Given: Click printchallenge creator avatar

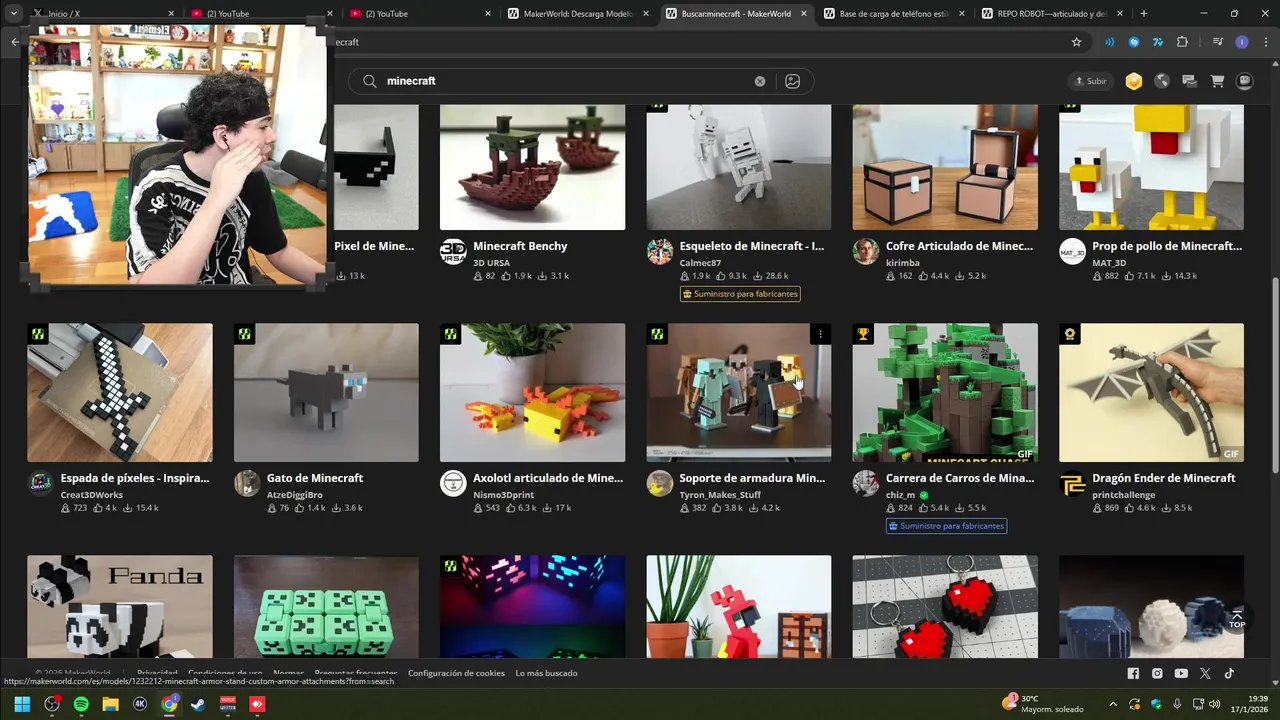Looking at the screenshot, I should (1072, 484).
